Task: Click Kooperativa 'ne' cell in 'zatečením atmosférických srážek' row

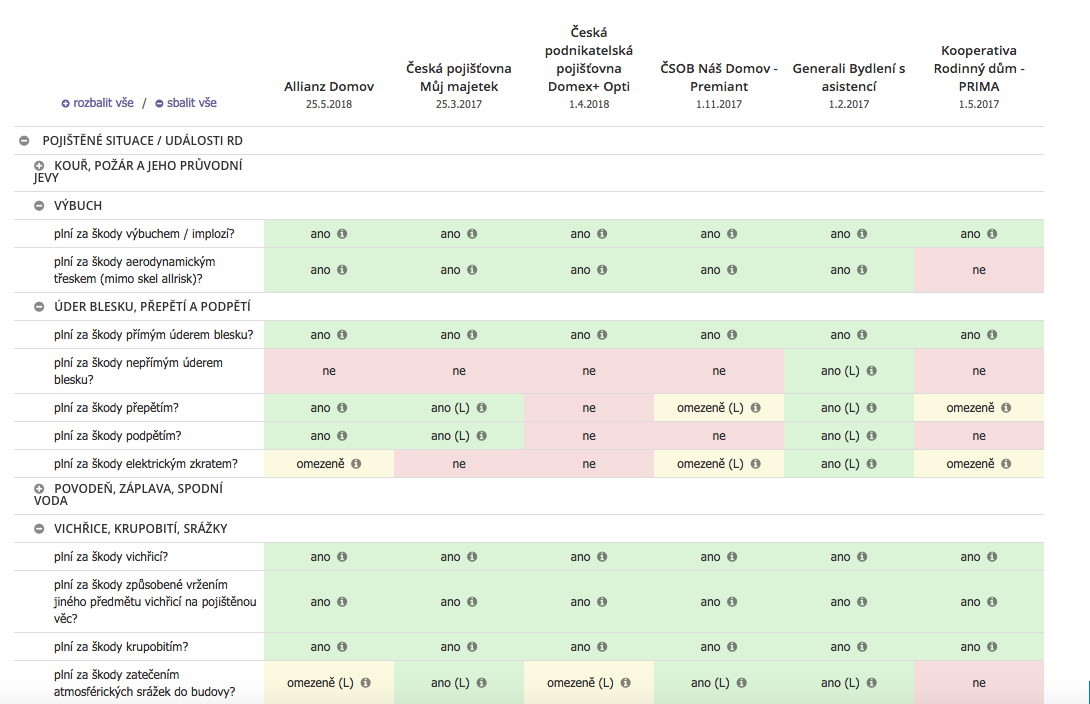Action: coord(979,682)
